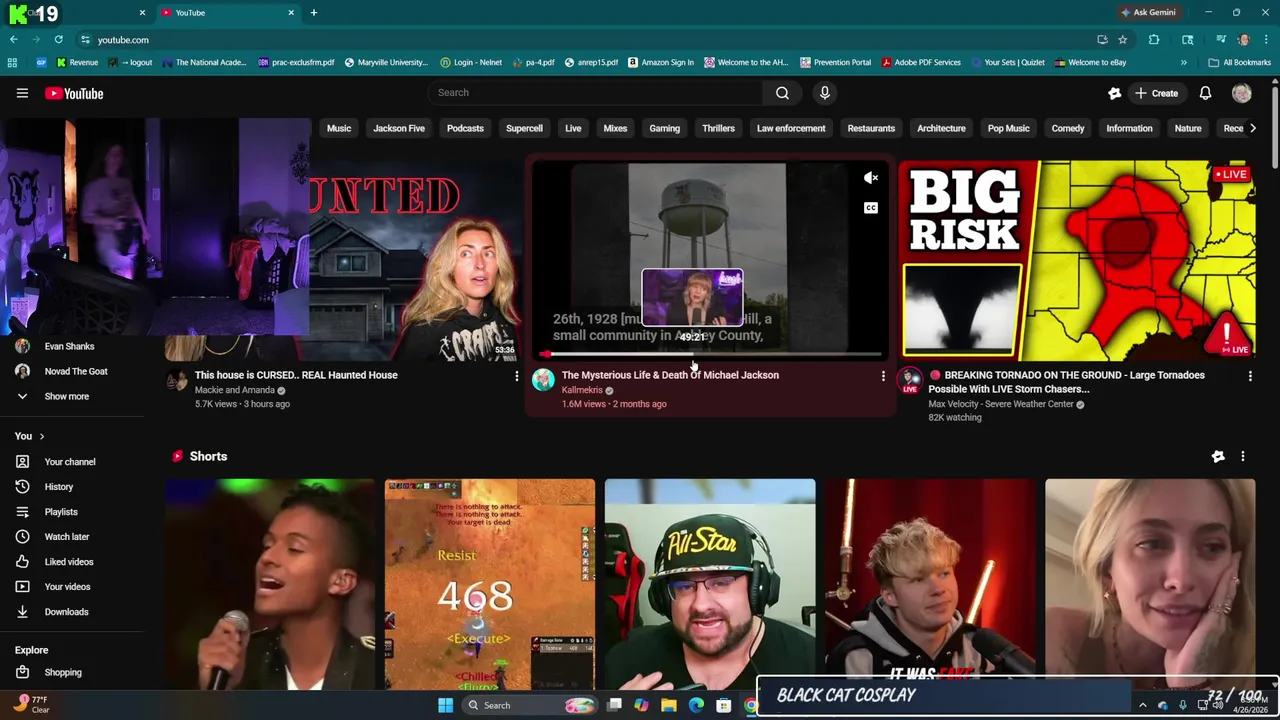
Task: Open All Bookmarks folder
Action: pos(1239,62)
